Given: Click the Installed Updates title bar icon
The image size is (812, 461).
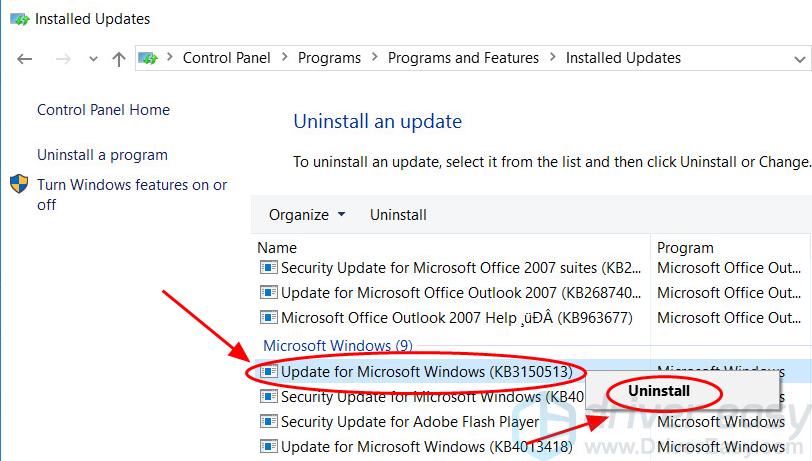Looking at the screenshot, I should 20,20.
